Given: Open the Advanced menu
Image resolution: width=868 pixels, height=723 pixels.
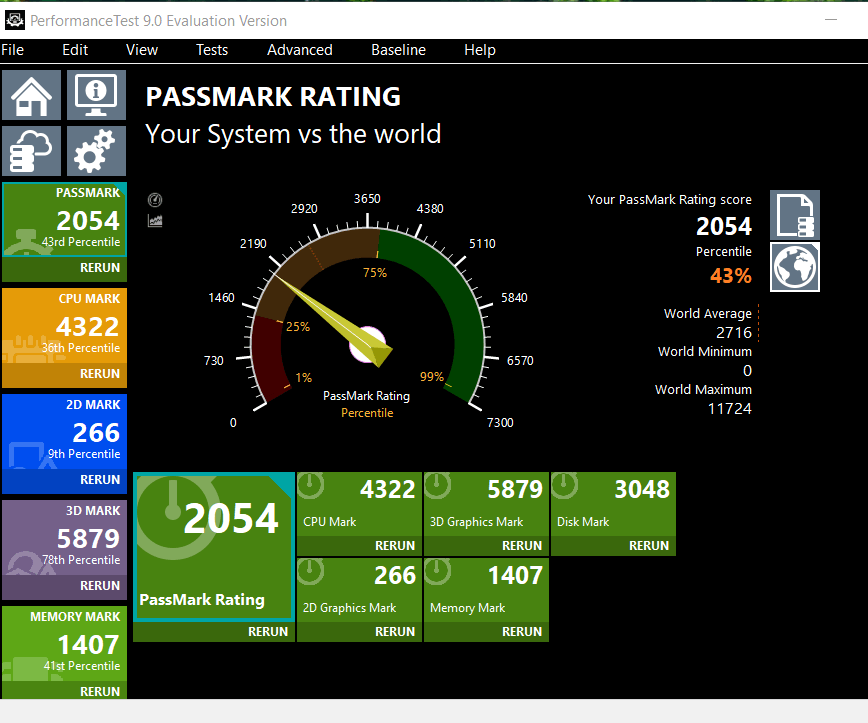Looking at the screenshot, I should (299, 49).
